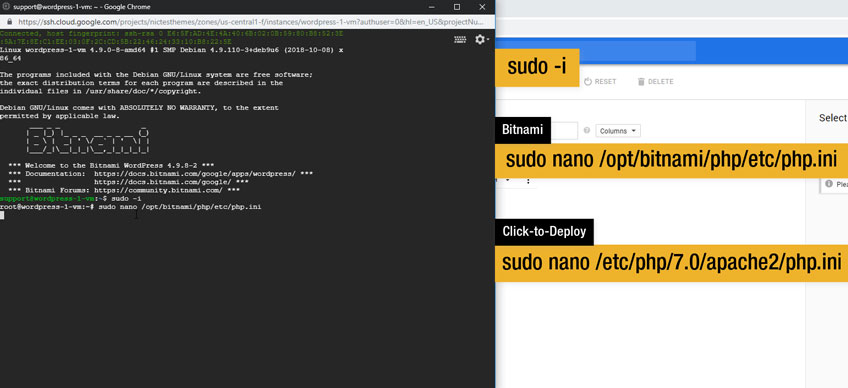Click the power icon beside RESET

click(587, 82)
